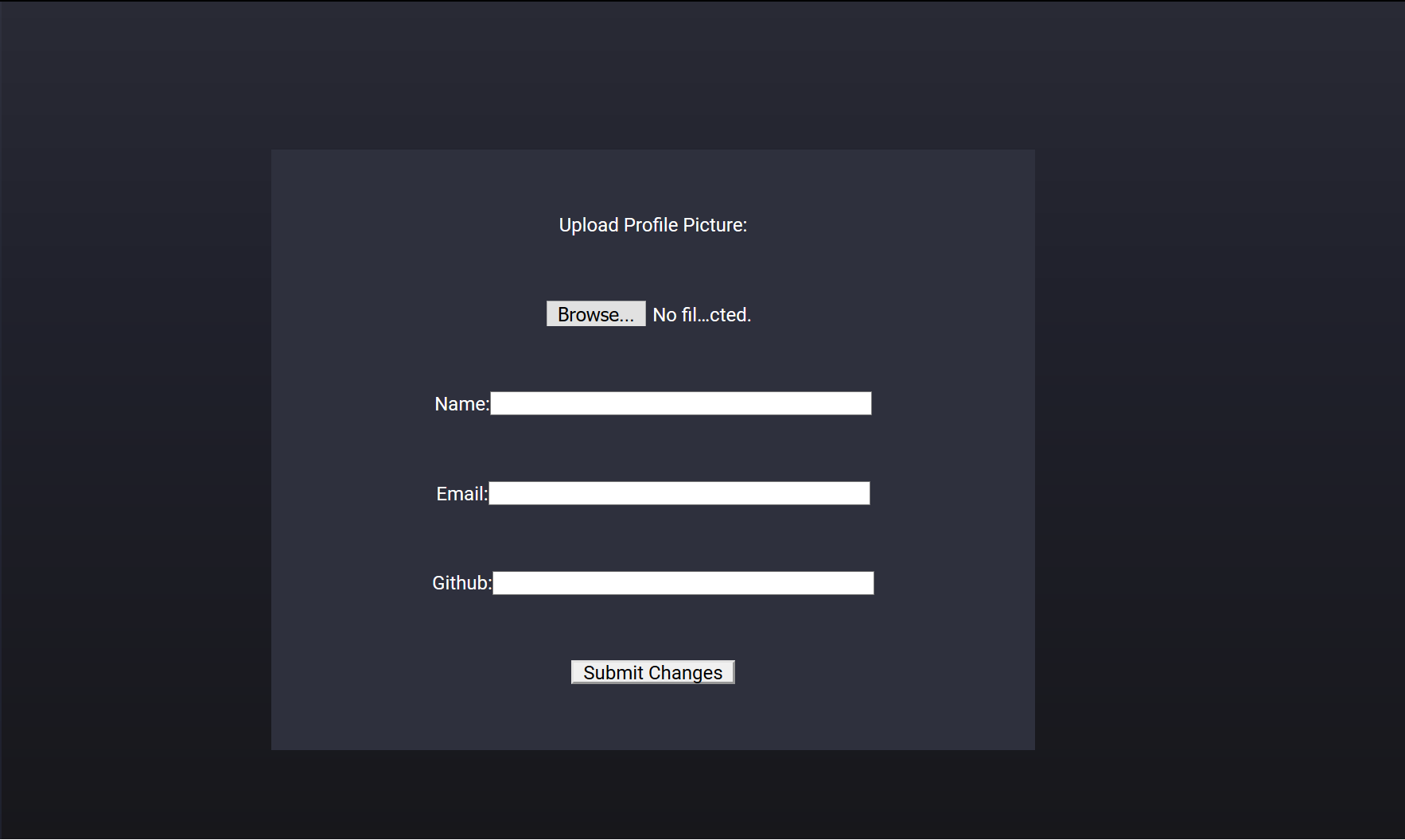Select the Email input field
The image size is (1405, 840).
coord(679,493)
